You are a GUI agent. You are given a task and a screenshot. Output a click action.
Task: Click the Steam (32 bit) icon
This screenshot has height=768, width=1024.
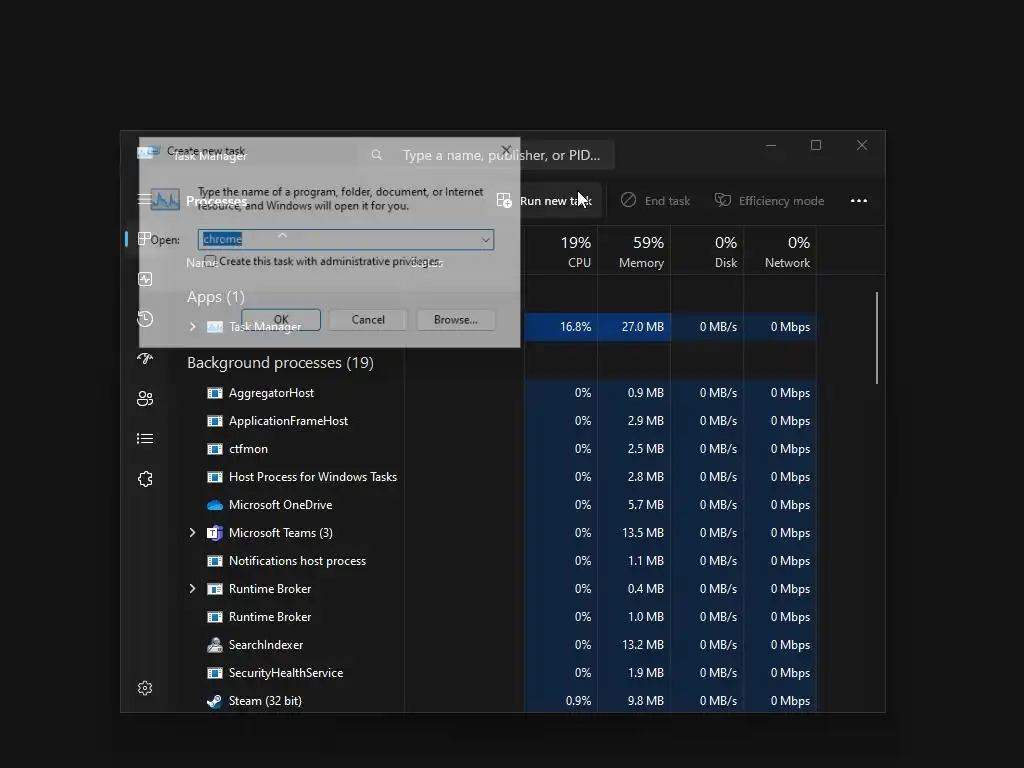(214, 701)
